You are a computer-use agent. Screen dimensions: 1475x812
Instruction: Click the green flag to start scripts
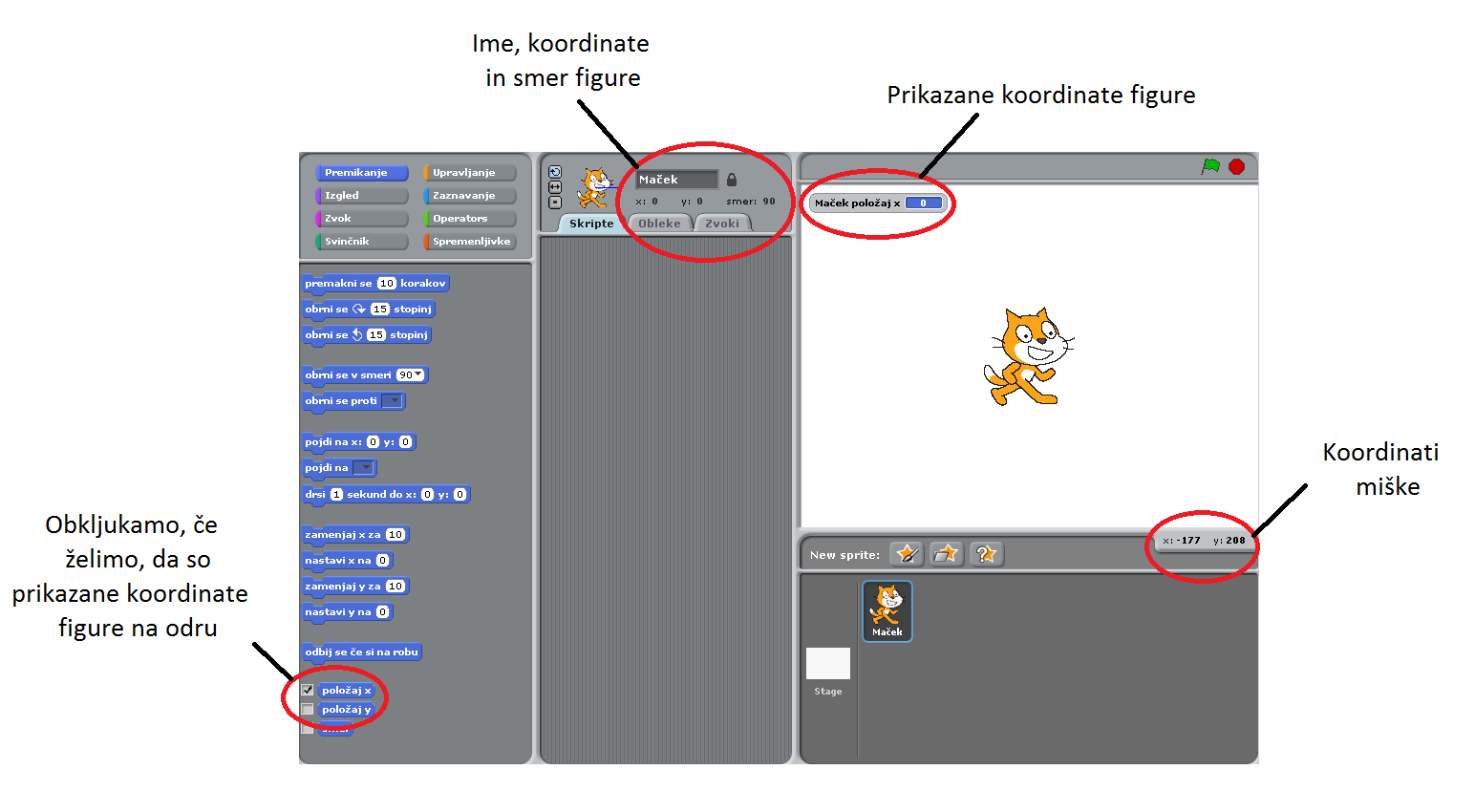1210,166
